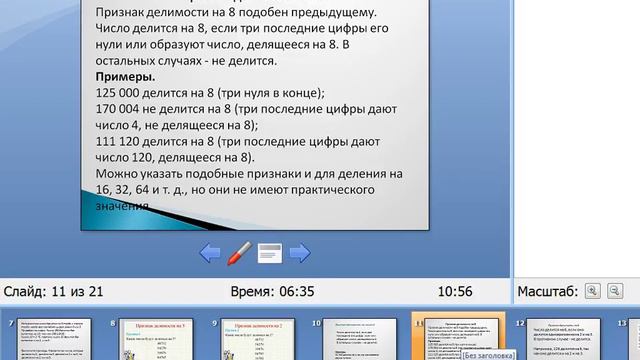Select slide 12 thumbnail
Image resolution: width=640 pixels, height=360 pixels.
coord(563,339)
